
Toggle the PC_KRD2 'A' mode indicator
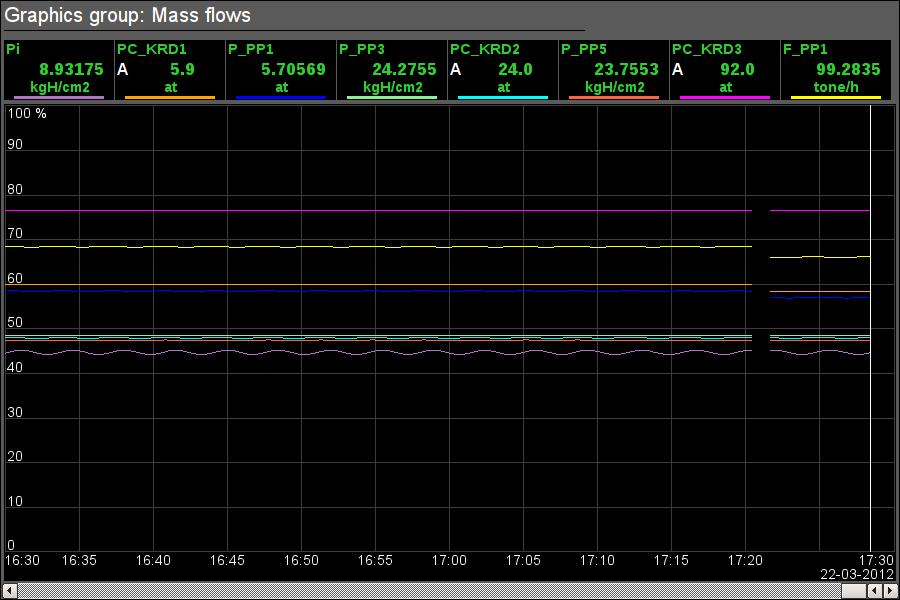pos(456,69)
